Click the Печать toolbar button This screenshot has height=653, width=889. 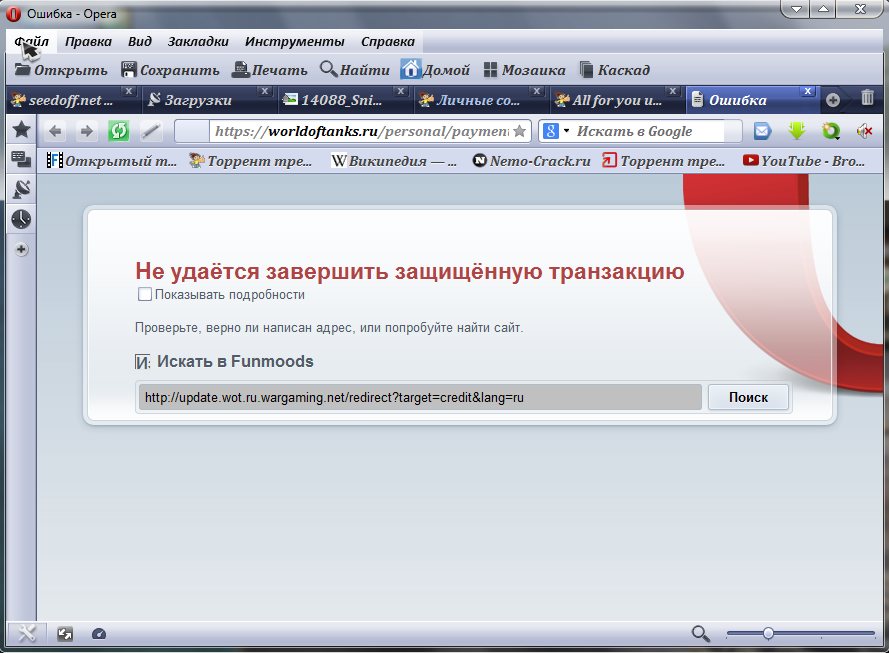(270, 70)
